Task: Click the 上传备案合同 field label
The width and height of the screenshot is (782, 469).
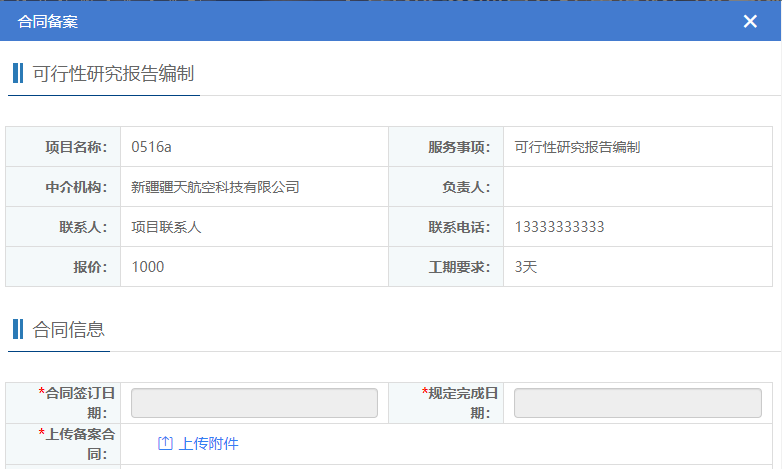Action: [x=77, y=444]
